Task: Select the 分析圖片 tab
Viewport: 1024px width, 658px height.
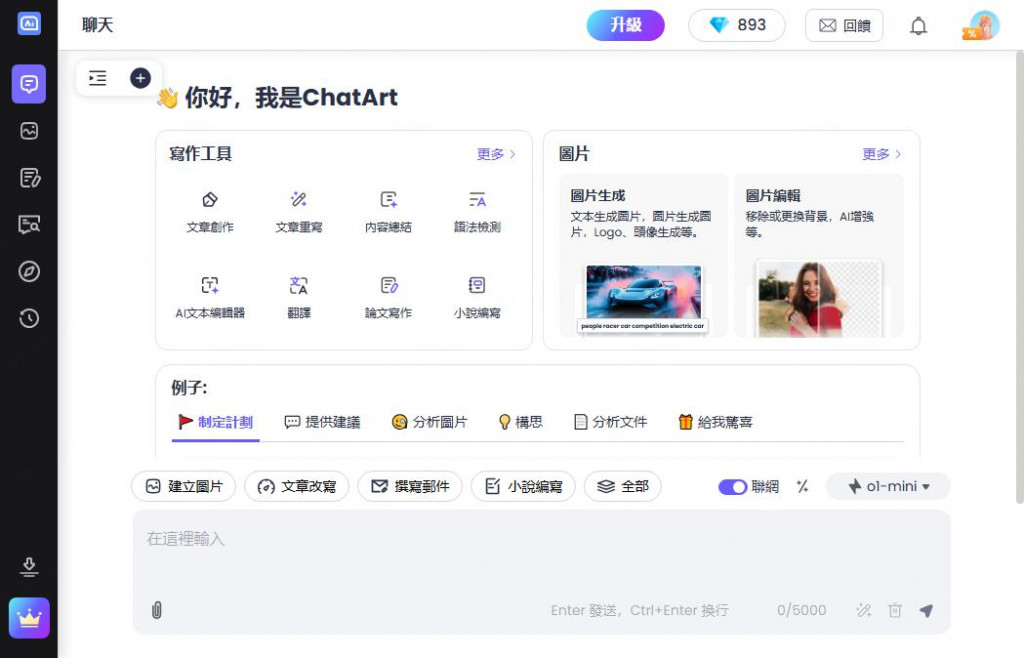Action: [x=430, y=422]
